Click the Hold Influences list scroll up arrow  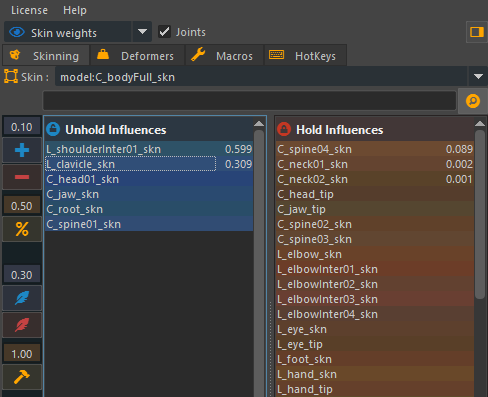(x=480, y=124)
